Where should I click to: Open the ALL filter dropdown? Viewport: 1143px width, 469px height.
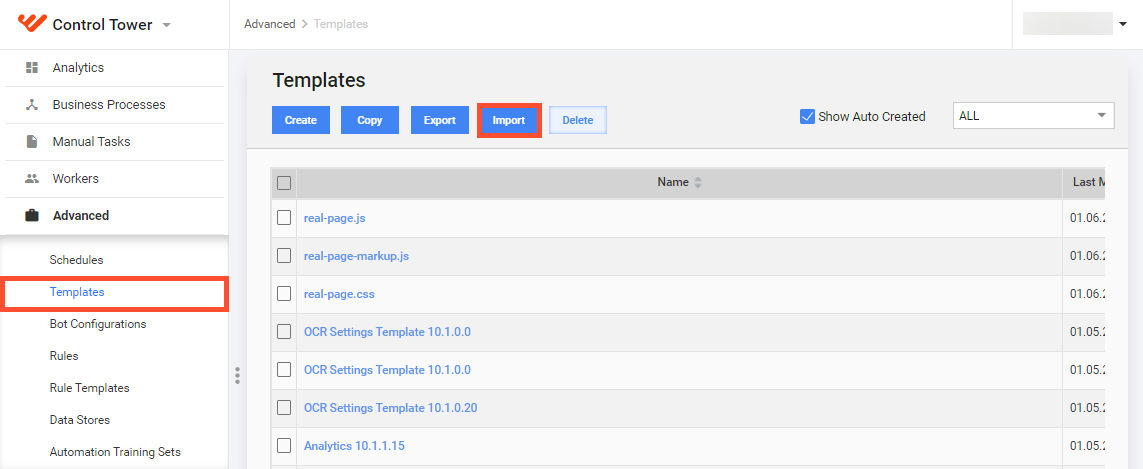1034,116
